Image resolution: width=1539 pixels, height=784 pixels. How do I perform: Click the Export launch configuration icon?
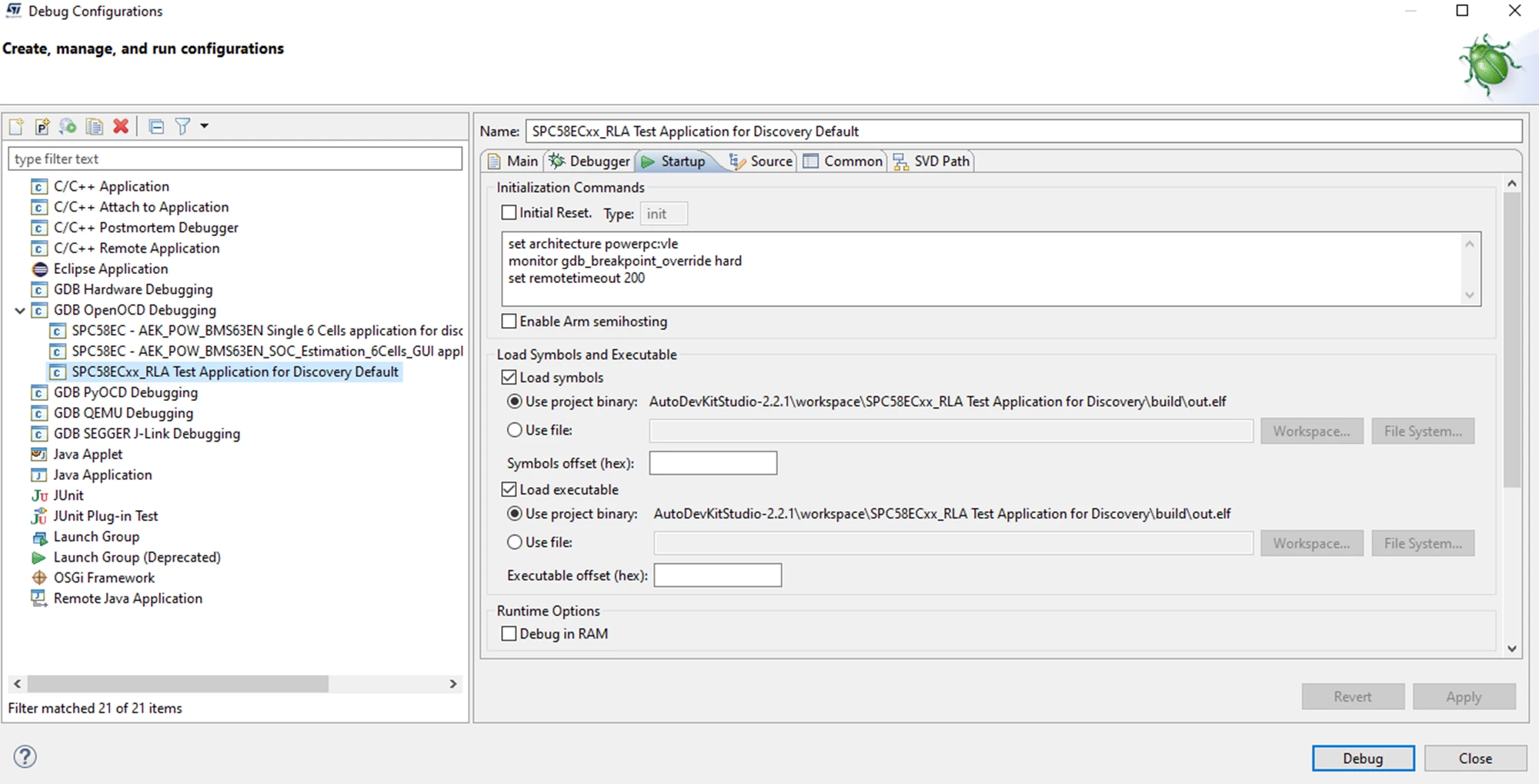[68, 126]
